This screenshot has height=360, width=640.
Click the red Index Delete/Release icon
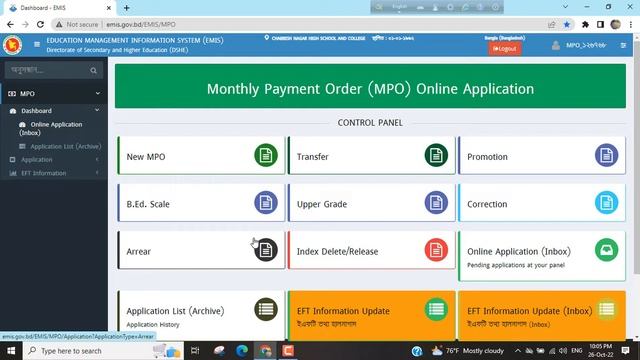pos(436,250)
